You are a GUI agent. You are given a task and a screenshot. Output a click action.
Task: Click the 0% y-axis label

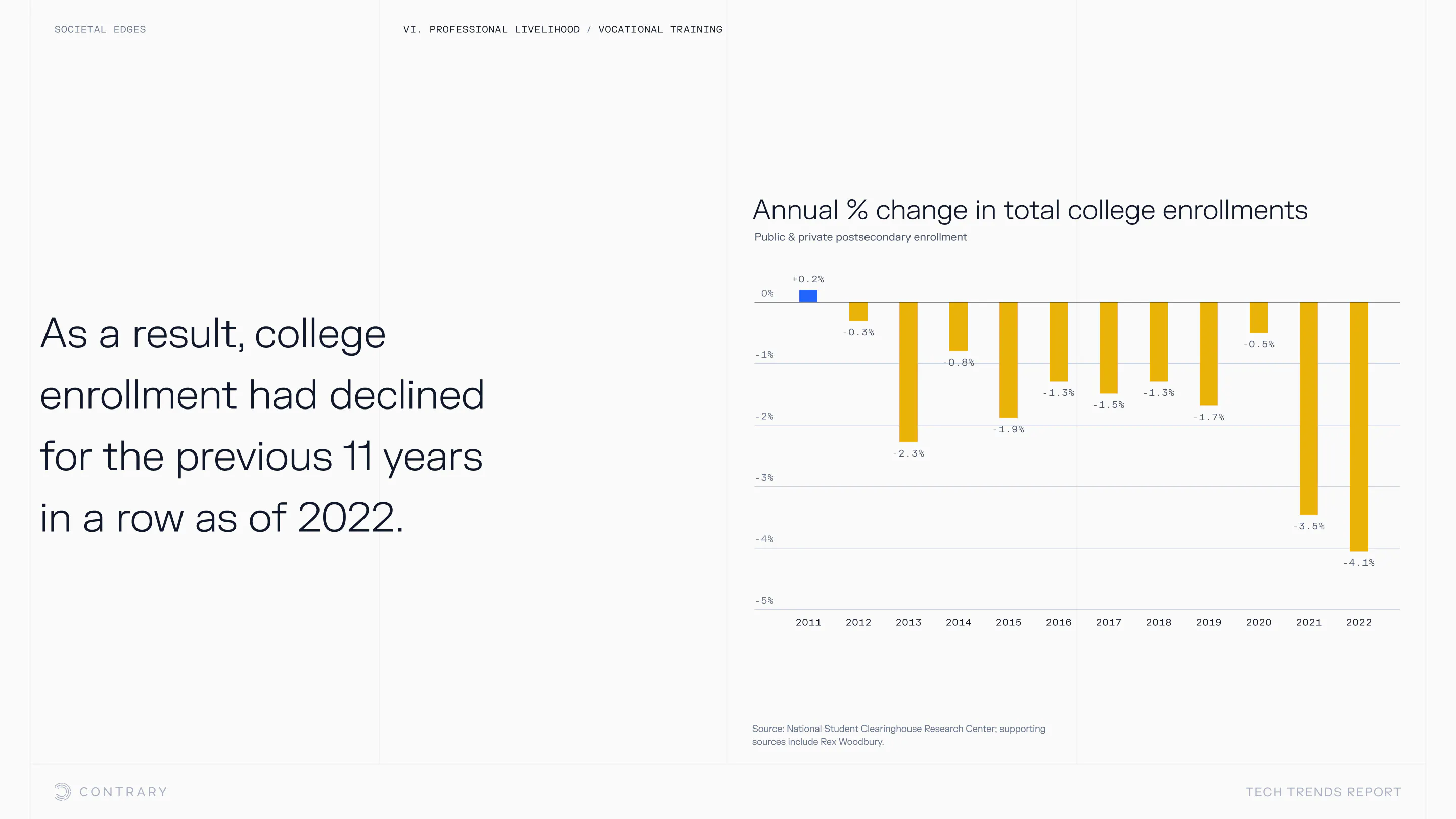767,293
